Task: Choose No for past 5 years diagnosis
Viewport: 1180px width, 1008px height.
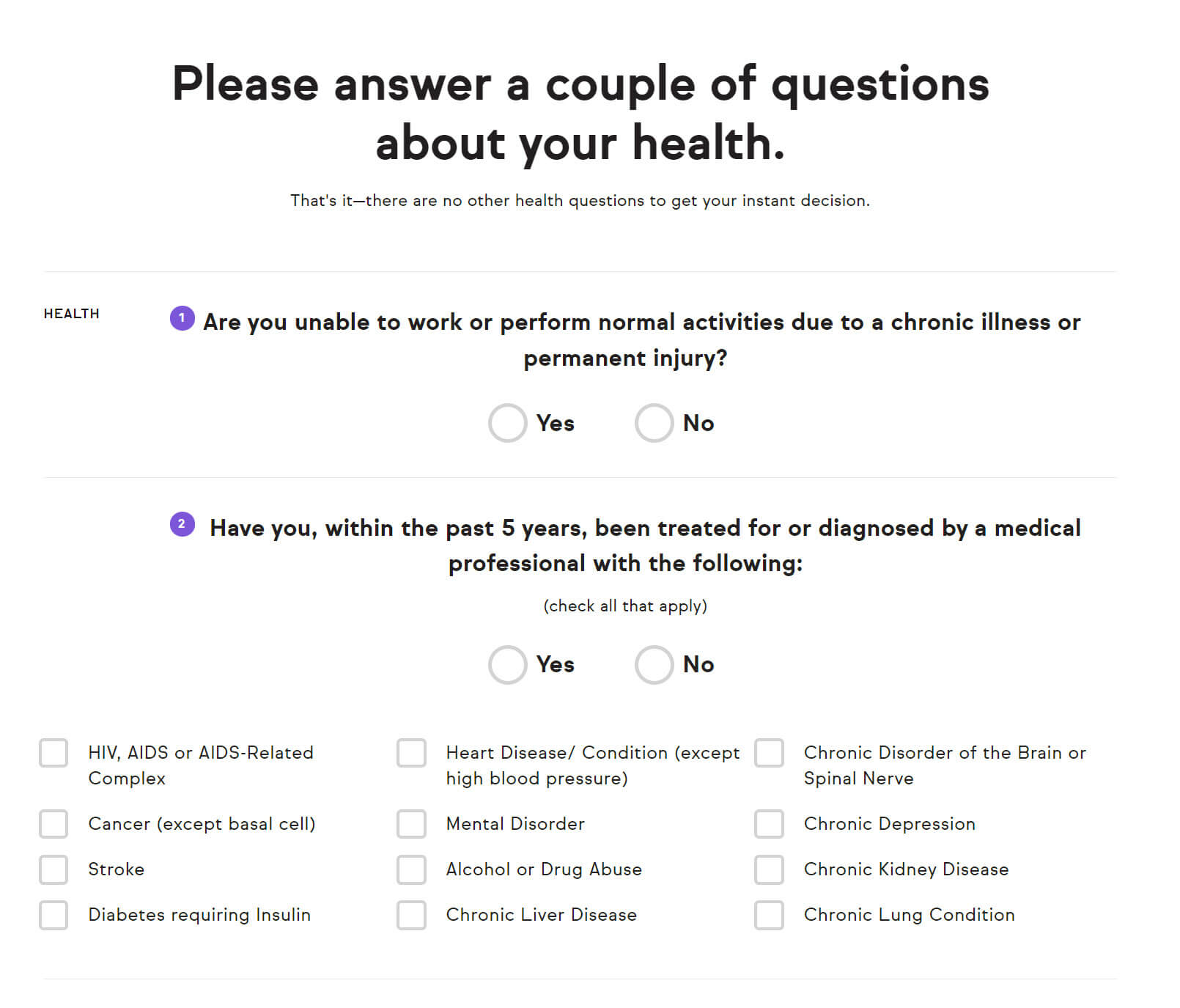Action: pyautogui.click(x=654, y=665)
